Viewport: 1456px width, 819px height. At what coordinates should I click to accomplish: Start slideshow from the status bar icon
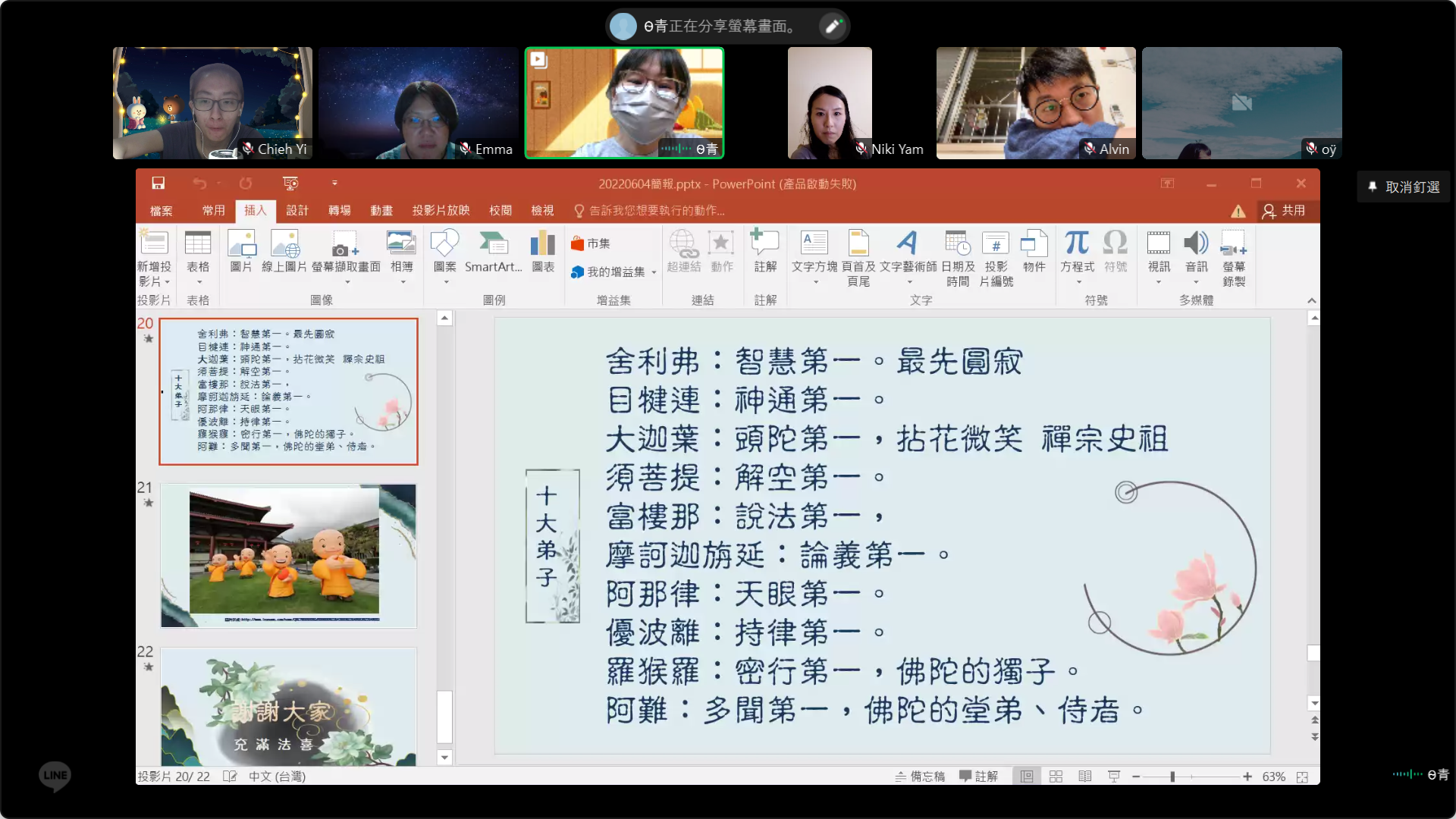[x=1114, y=776]
